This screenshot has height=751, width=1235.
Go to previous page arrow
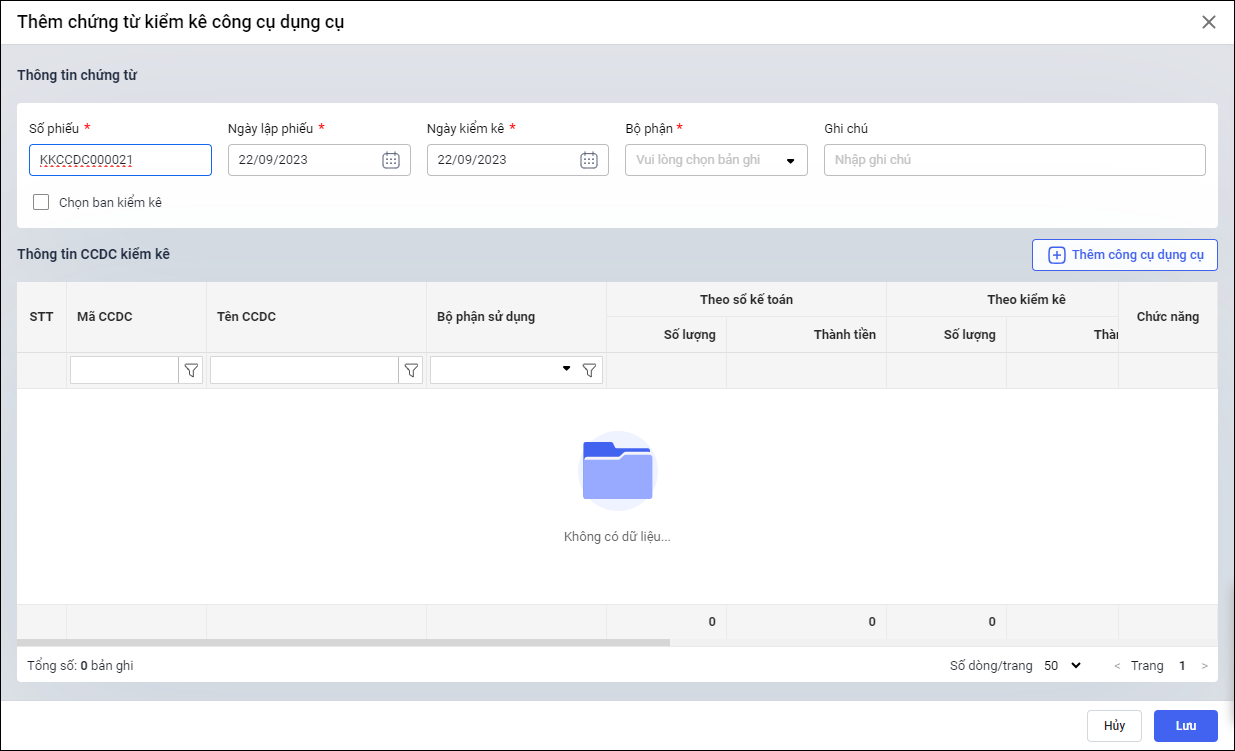coord(1117,666)
